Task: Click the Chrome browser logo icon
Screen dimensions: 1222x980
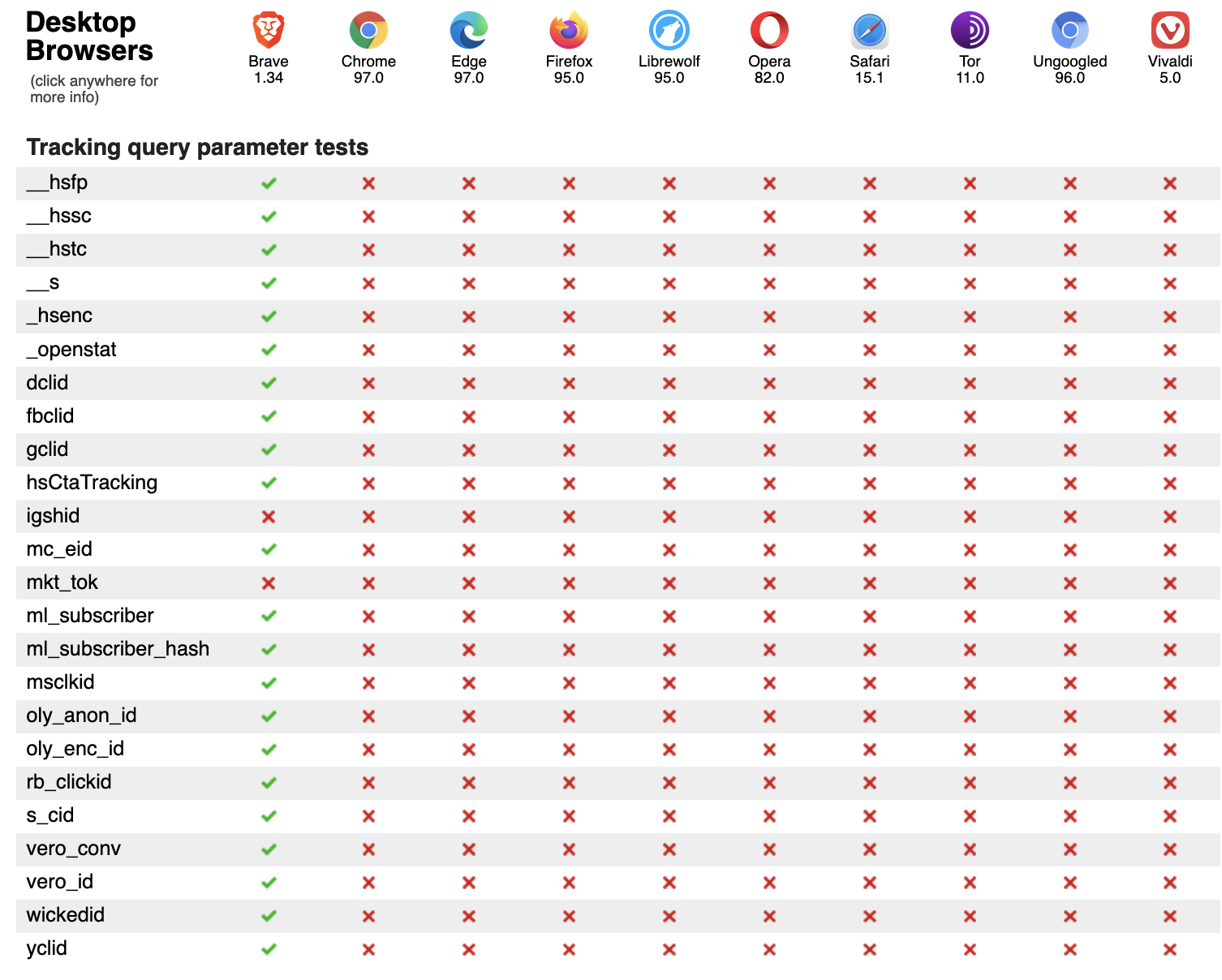Action: pyautogui.click(x=368, y=30)
